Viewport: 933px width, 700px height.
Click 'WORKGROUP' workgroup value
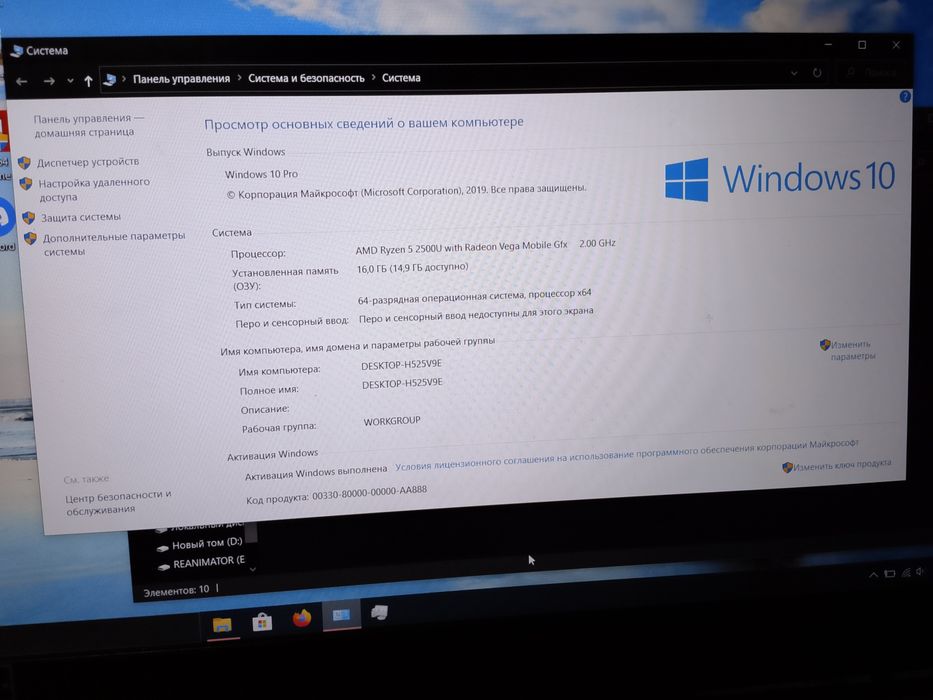(x=392, y=421)
